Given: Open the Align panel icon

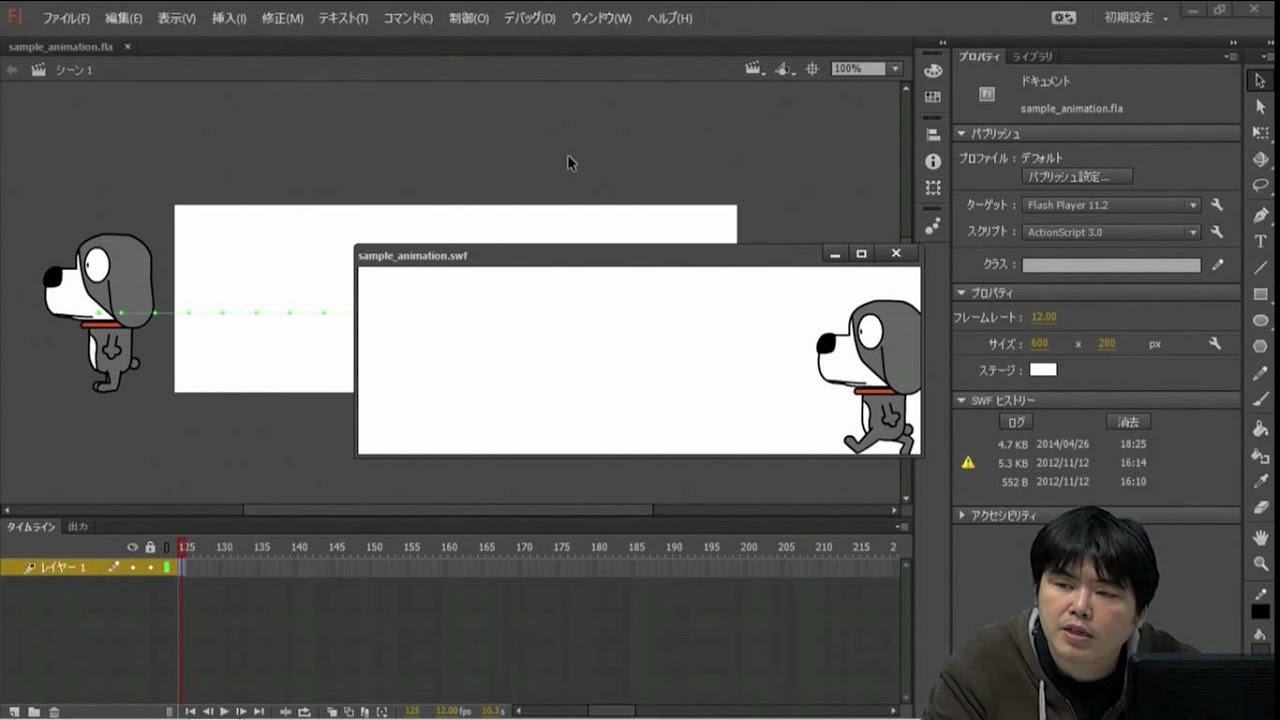Looking at the screenshot, I should point(933,135).
